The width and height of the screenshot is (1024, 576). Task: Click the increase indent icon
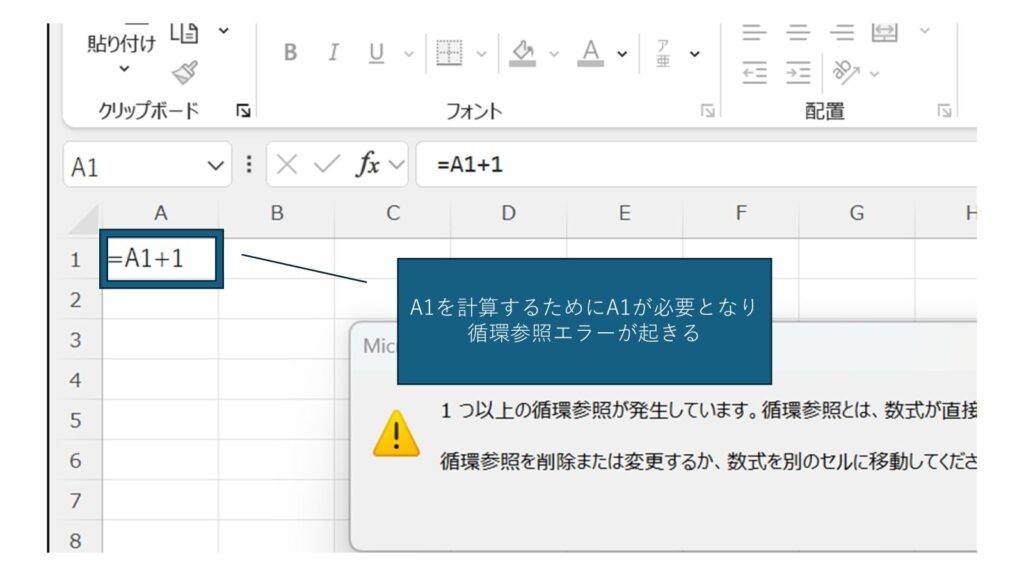point(797,73)
